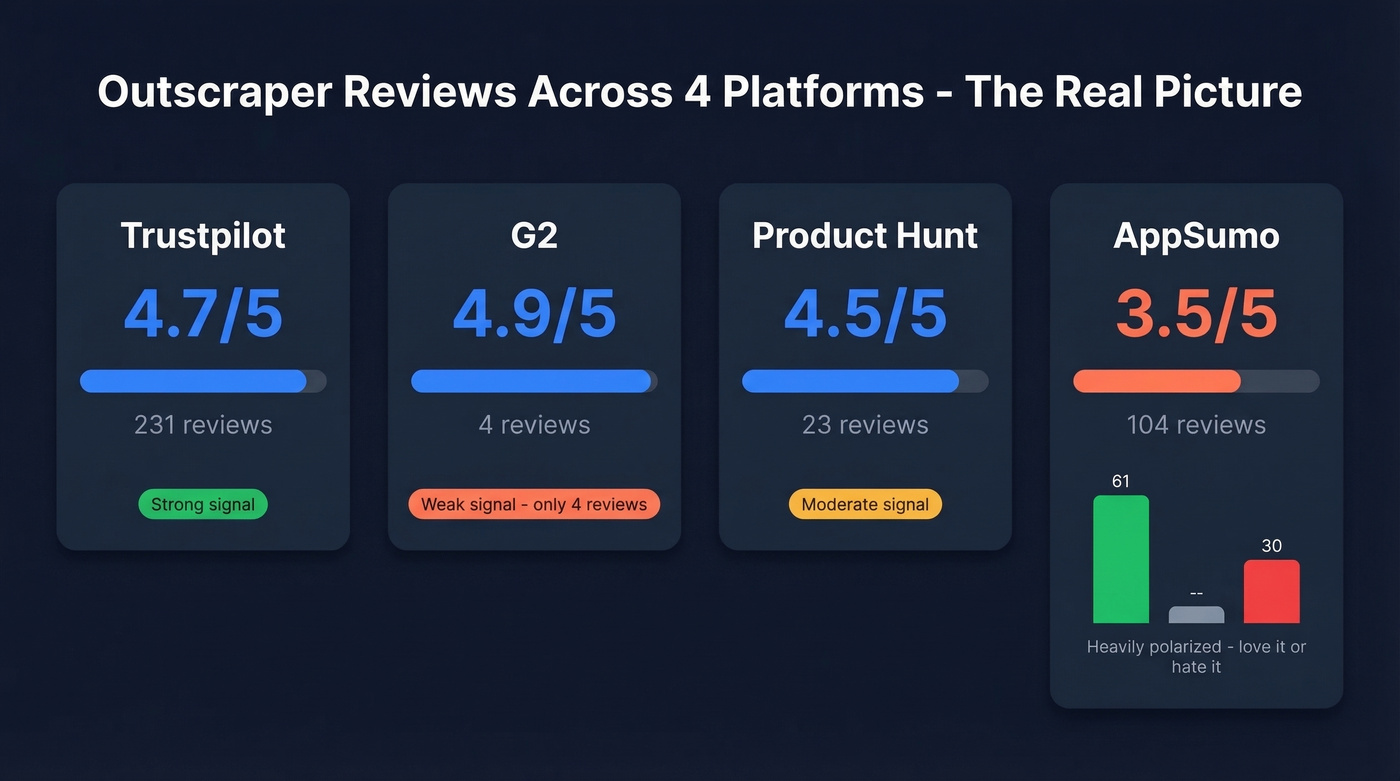The width and height of the screenshot is (1400, 781).
Task: Select the G2 platform card heading
Action: 534,236
